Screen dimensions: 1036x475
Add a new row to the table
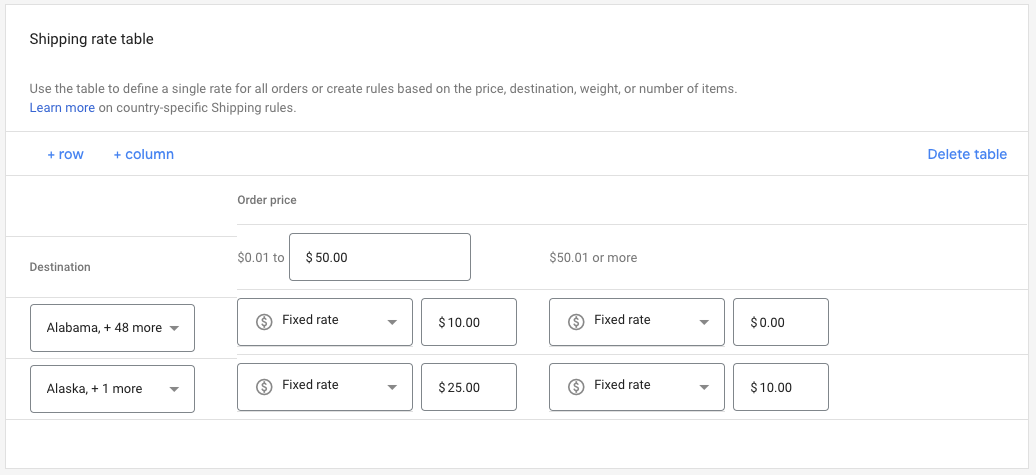(65, 154)
